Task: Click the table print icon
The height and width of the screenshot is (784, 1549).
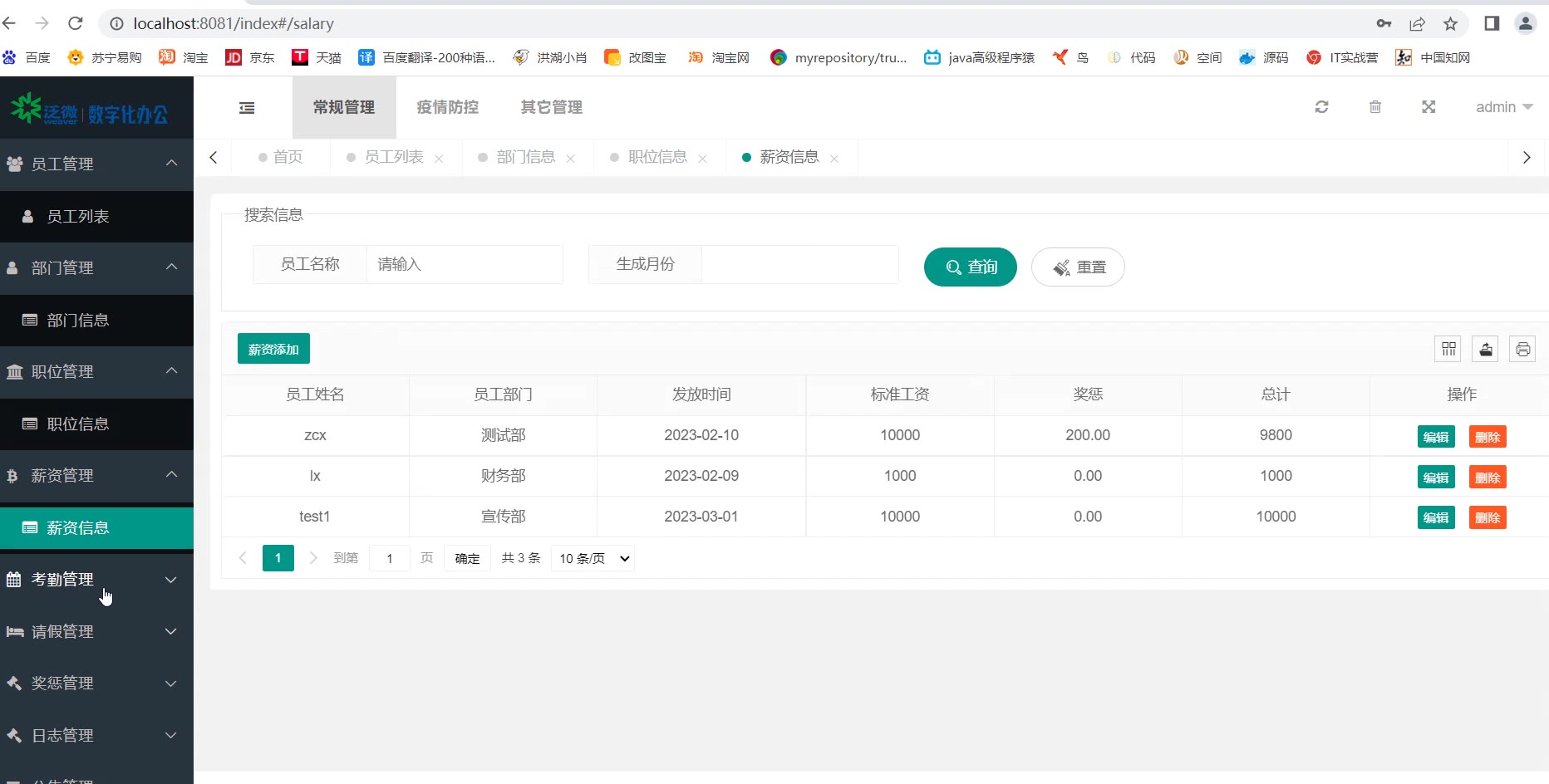Action: 1522,349
